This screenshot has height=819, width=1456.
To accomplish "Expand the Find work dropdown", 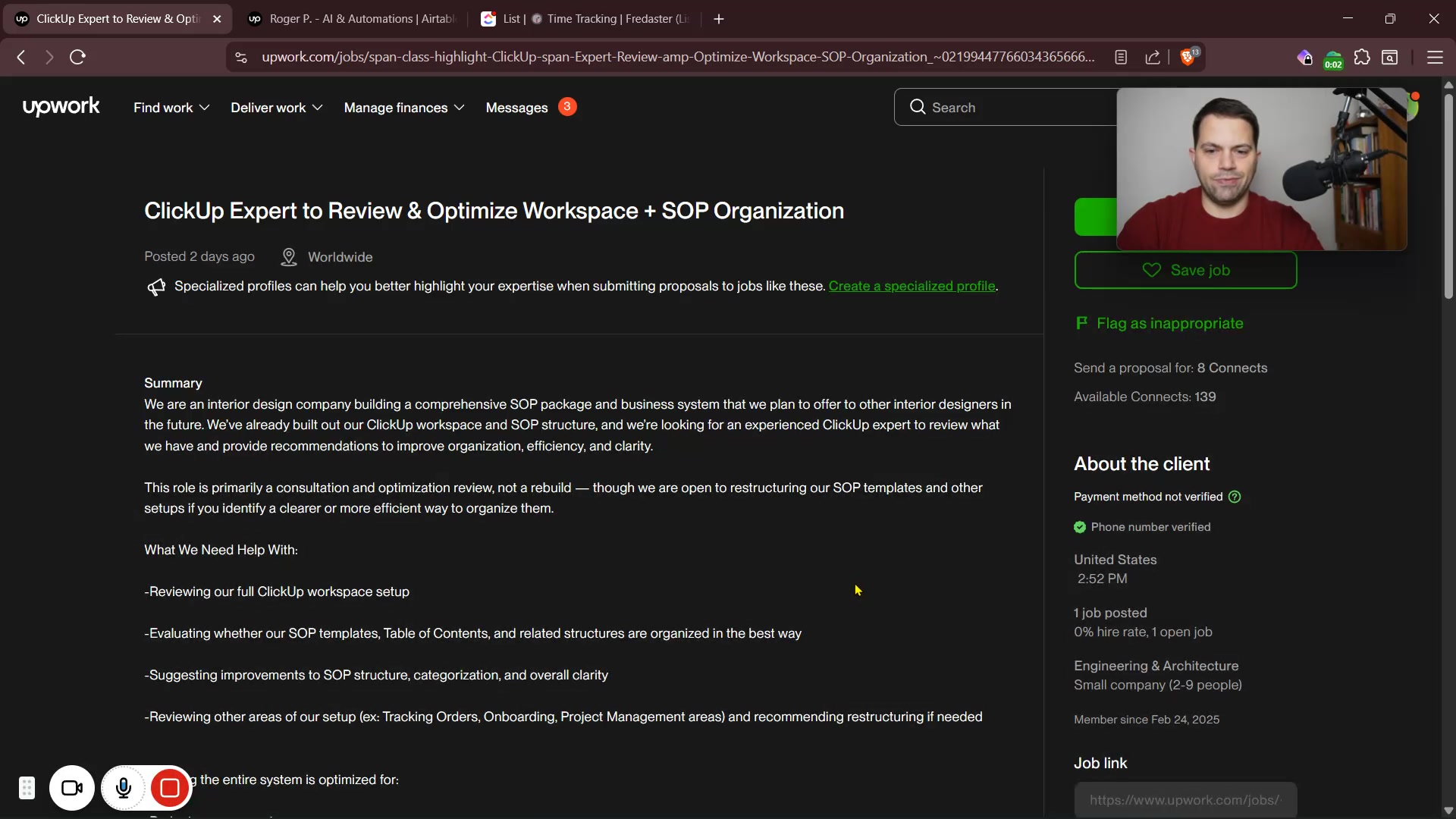I will coord(171,108).
